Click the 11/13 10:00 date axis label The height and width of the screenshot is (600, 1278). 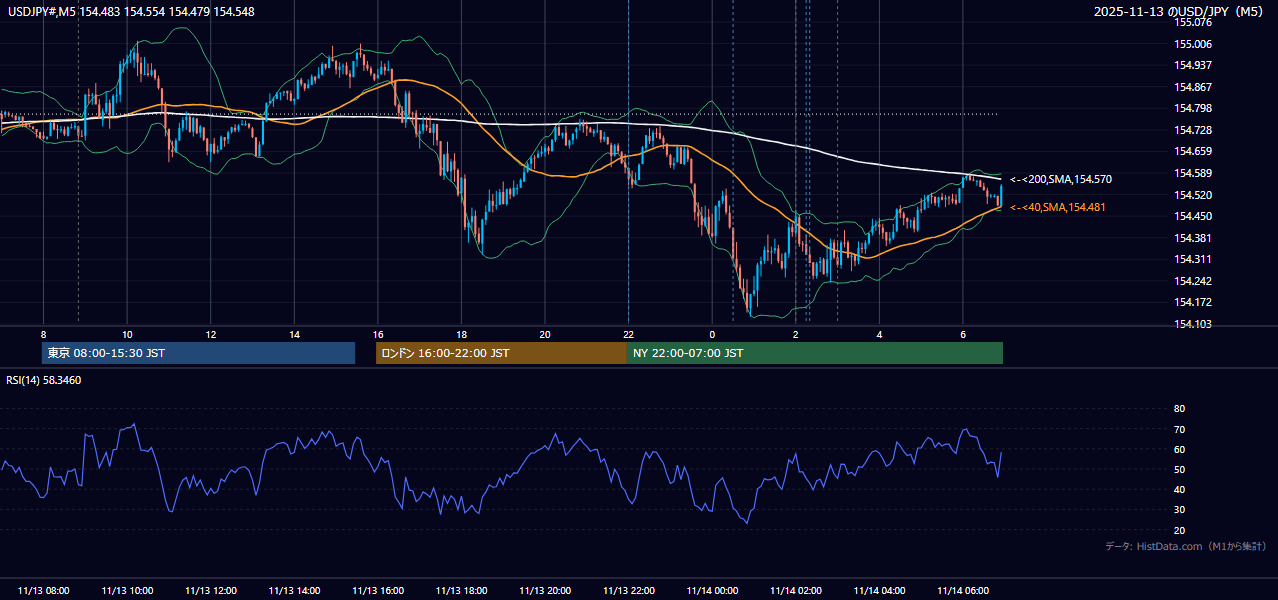tap(127, 591)
